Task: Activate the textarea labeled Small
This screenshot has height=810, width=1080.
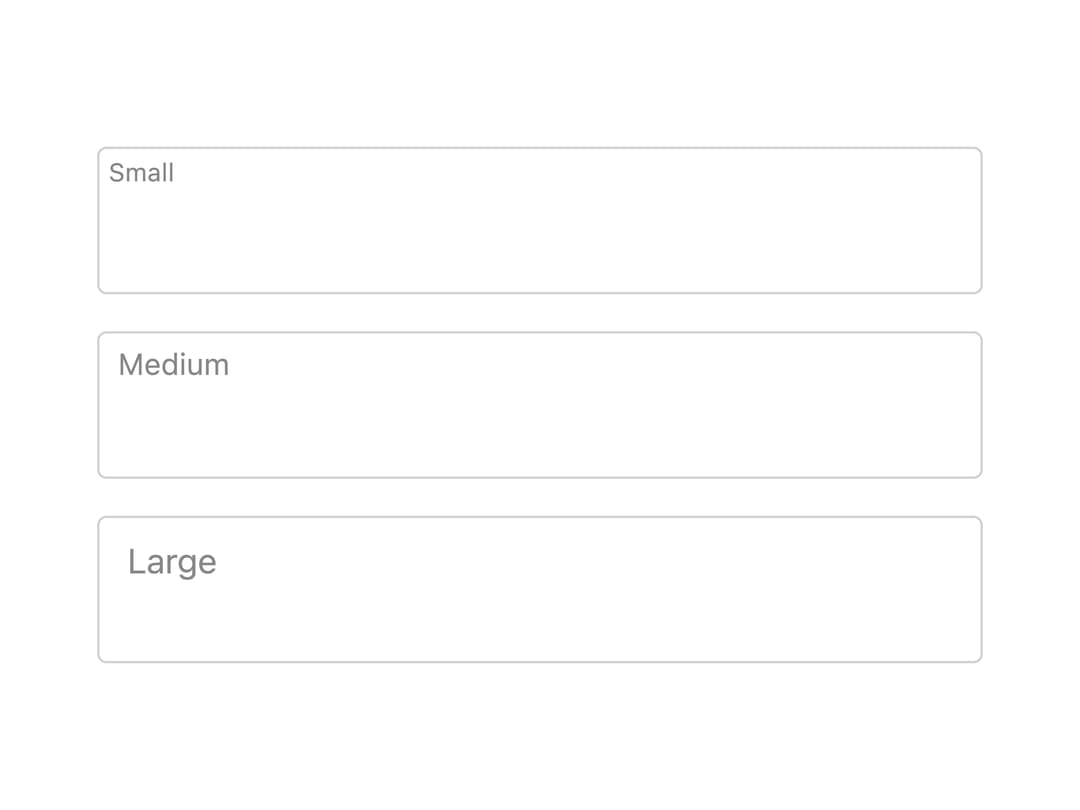Action: point(539,220)
